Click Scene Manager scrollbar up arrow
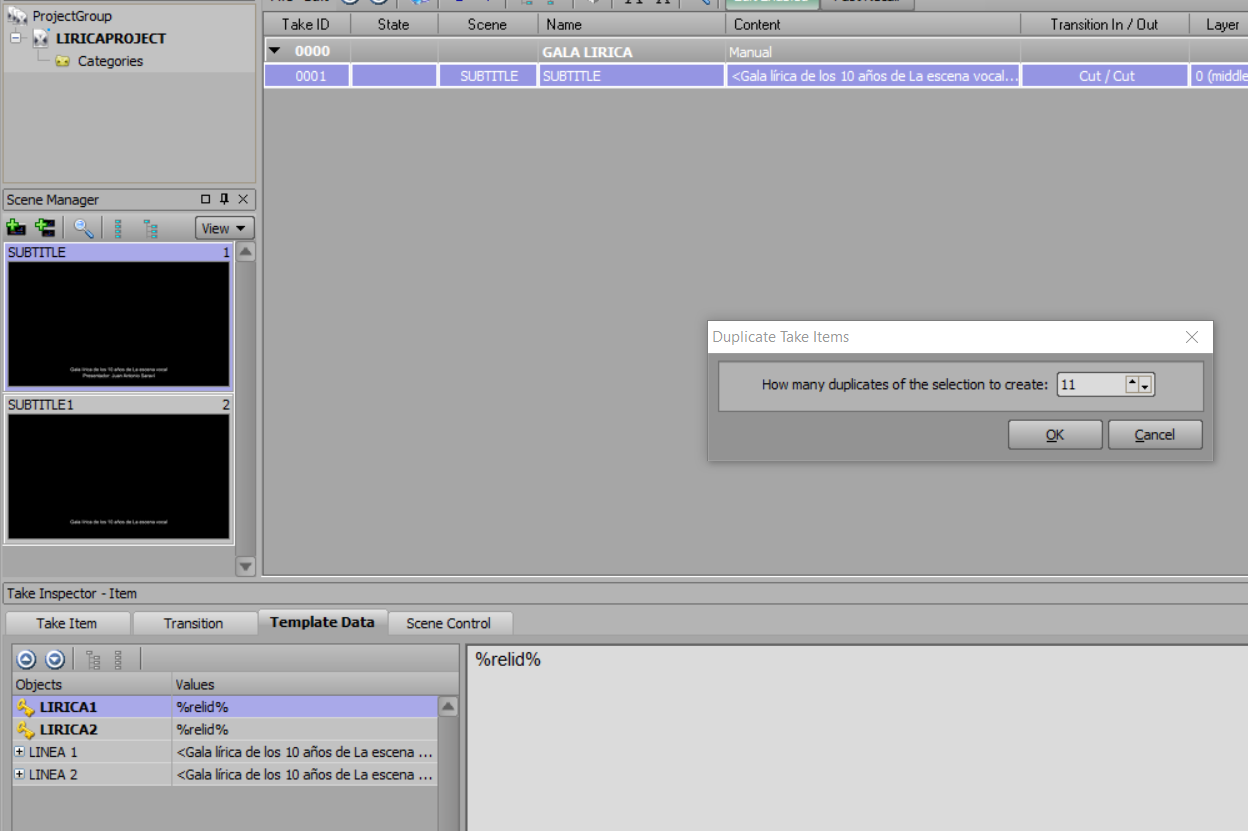 245,252
